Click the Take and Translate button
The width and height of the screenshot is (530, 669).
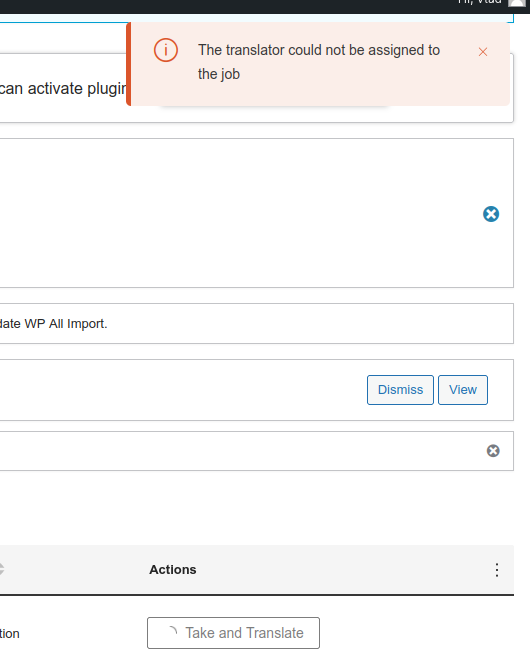tap(233, 633)
